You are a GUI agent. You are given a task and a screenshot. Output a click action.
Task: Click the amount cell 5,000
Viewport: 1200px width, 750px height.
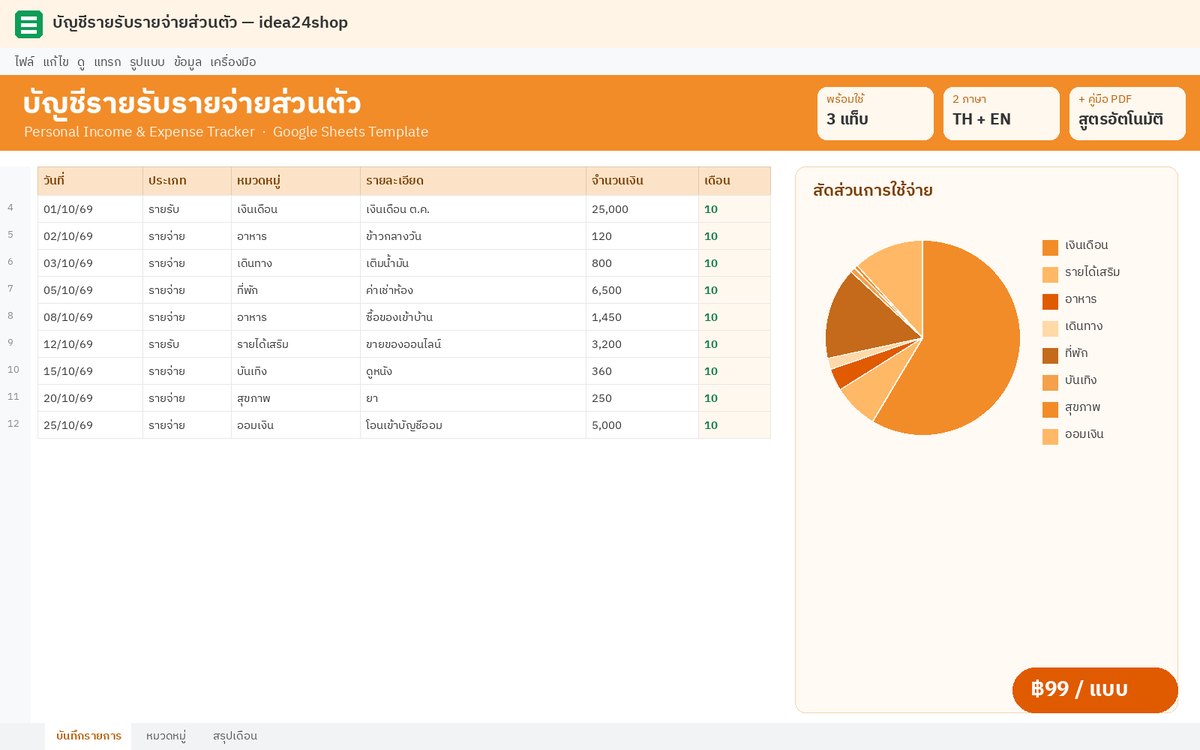point(642,425)
